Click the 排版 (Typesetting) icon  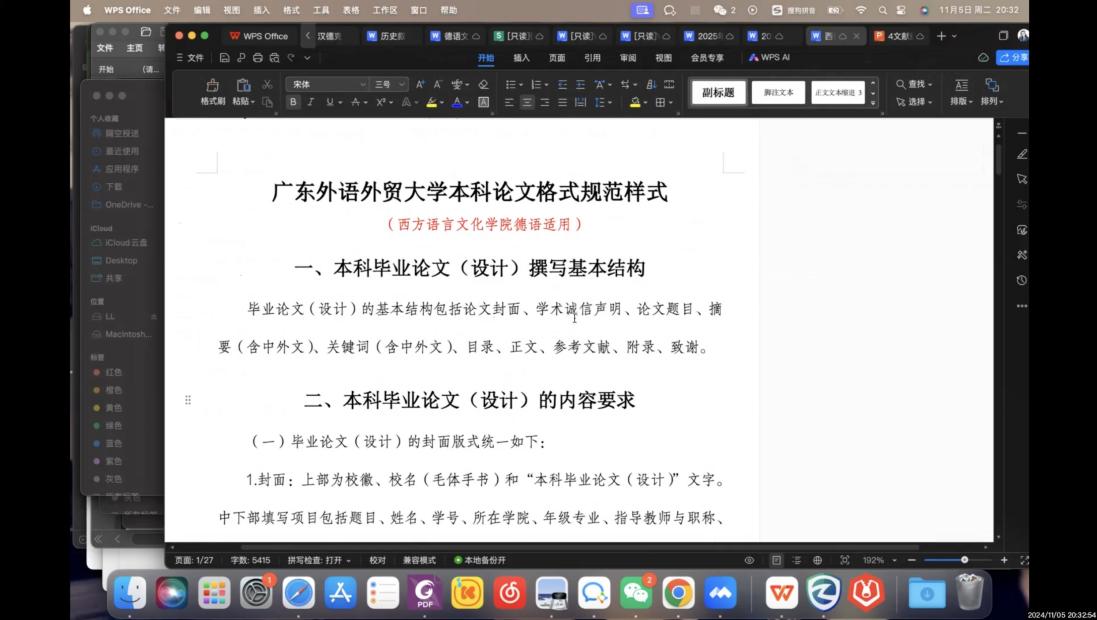tap(961, 93)
